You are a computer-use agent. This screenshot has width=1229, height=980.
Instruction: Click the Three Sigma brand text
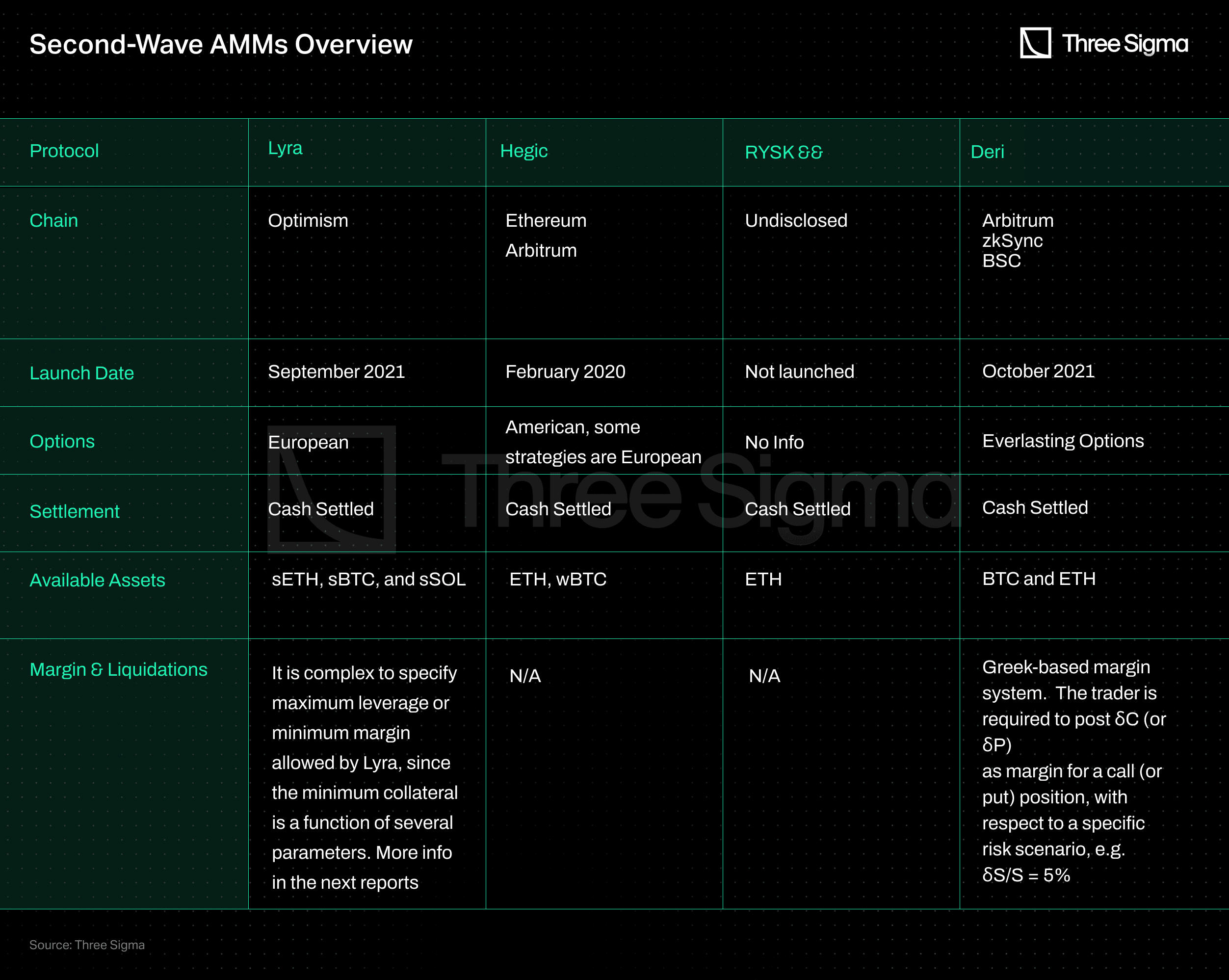pos(1124,44)
